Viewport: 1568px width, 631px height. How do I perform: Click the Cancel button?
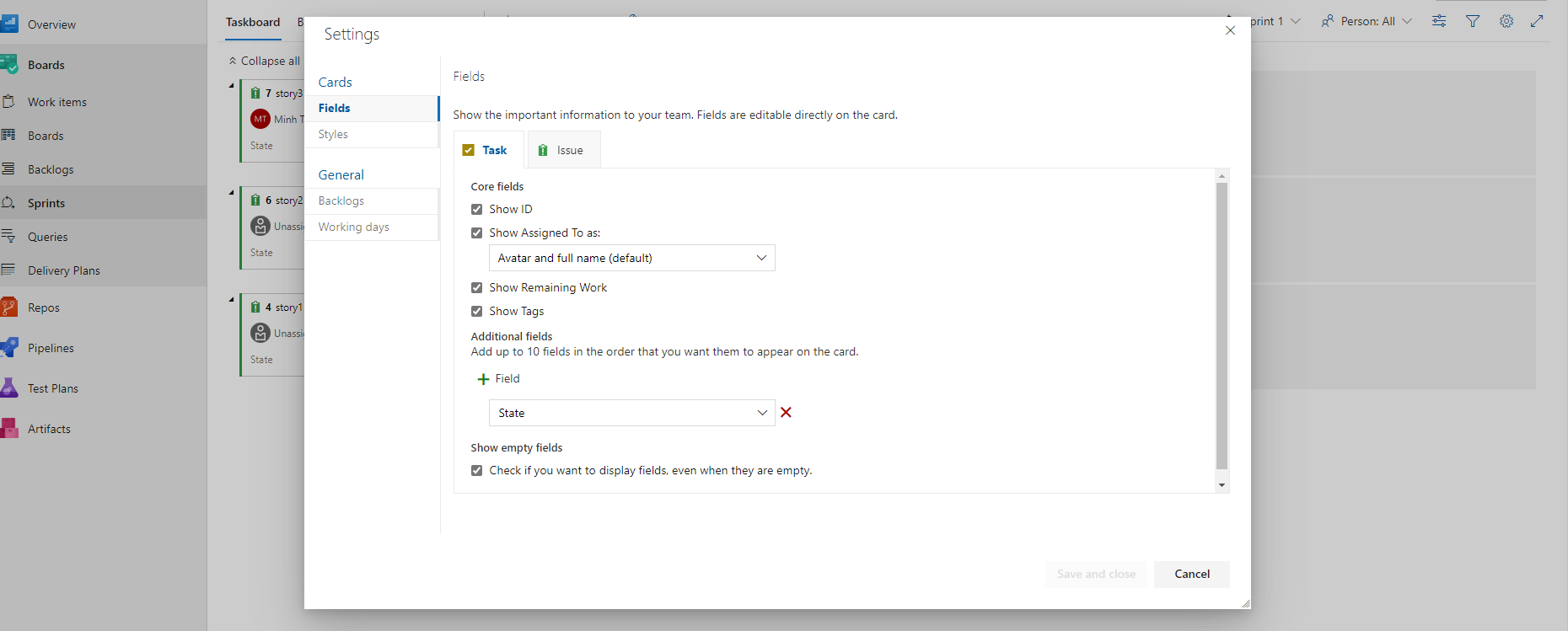click(1192, 574)
